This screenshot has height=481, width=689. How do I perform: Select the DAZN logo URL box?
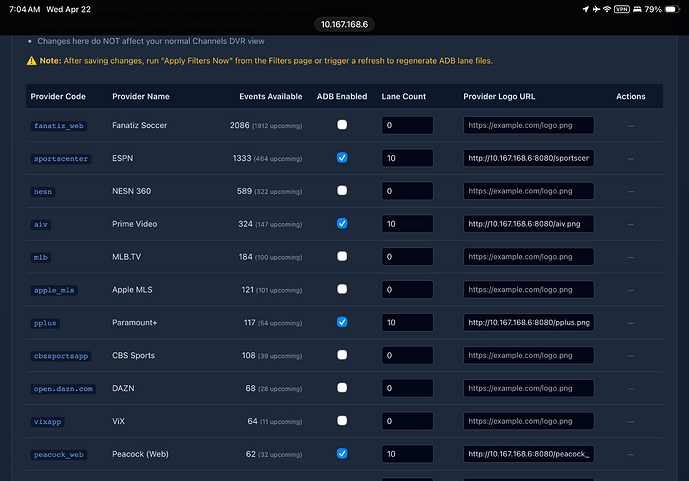pyautogui.click(x=529, y=388)
